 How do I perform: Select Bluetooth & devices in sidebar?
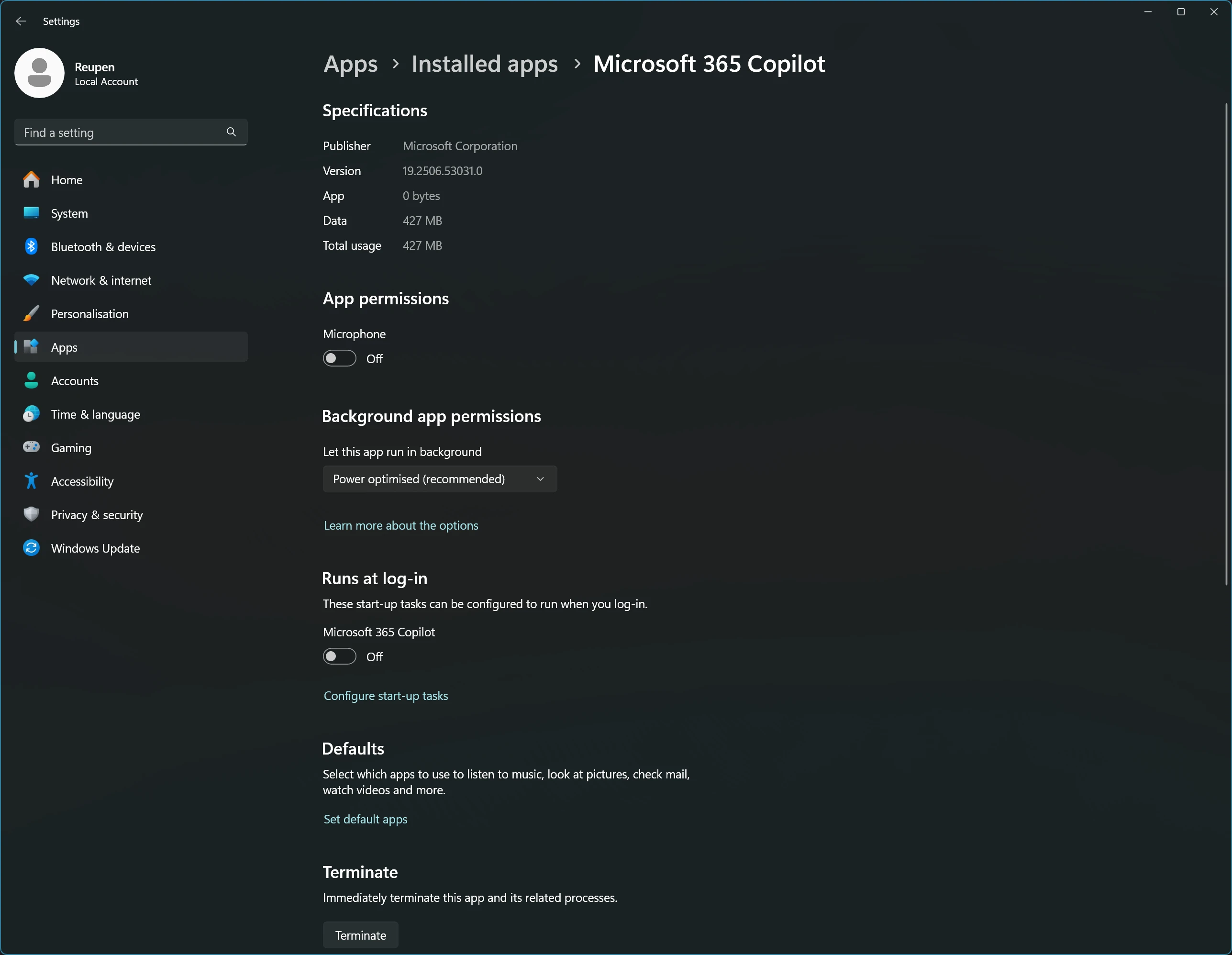[103, 246]
